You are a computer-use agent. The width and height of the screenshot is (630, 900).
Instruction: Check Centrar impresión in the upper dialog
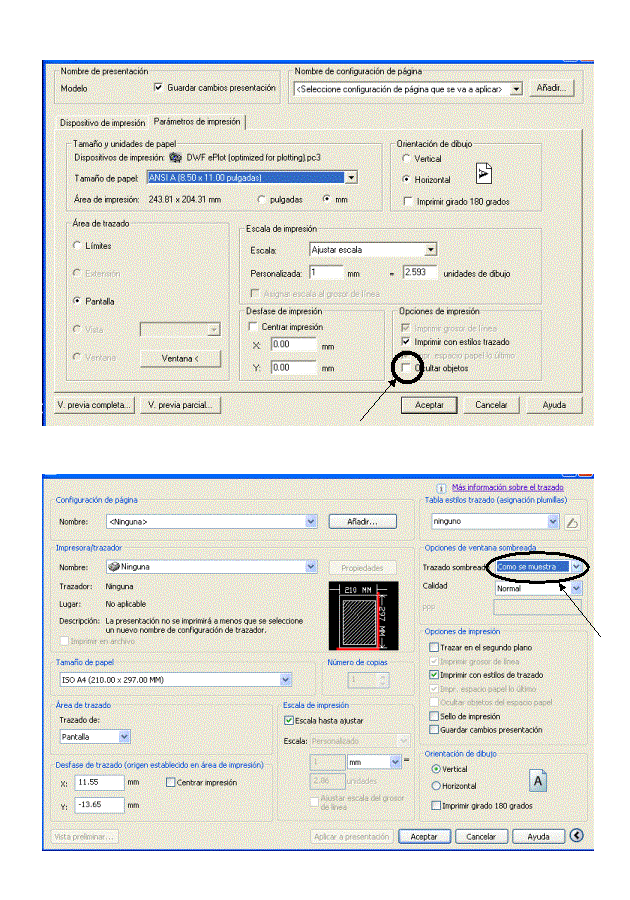pos(252,326)
